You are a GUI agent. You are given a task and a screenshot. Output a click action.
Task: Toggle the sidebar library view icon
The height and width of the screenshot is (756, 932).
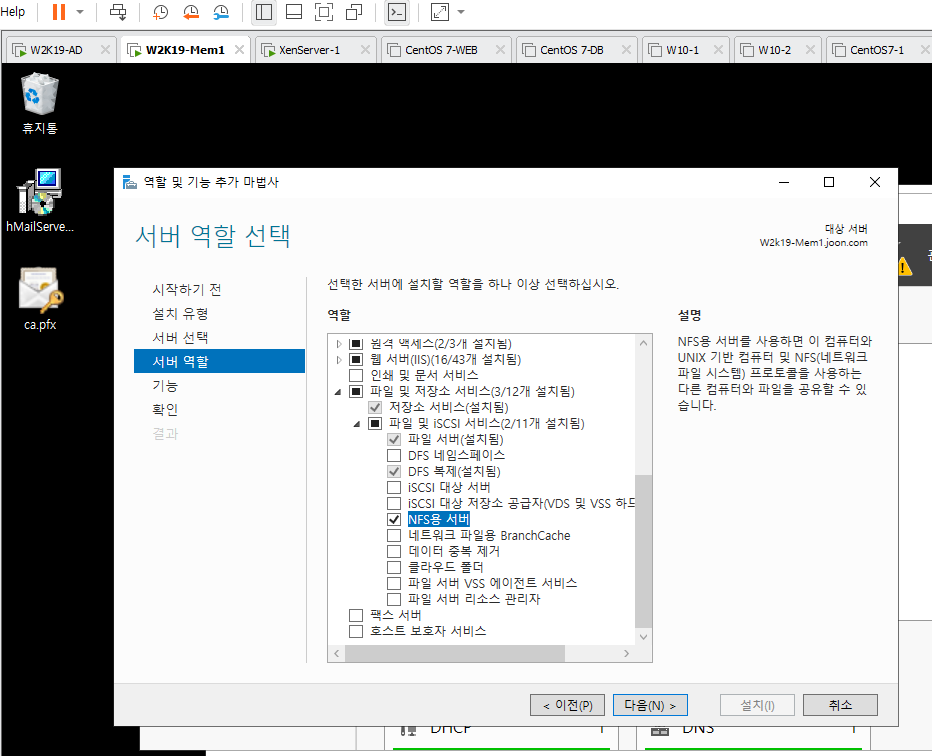coord(264,12)
